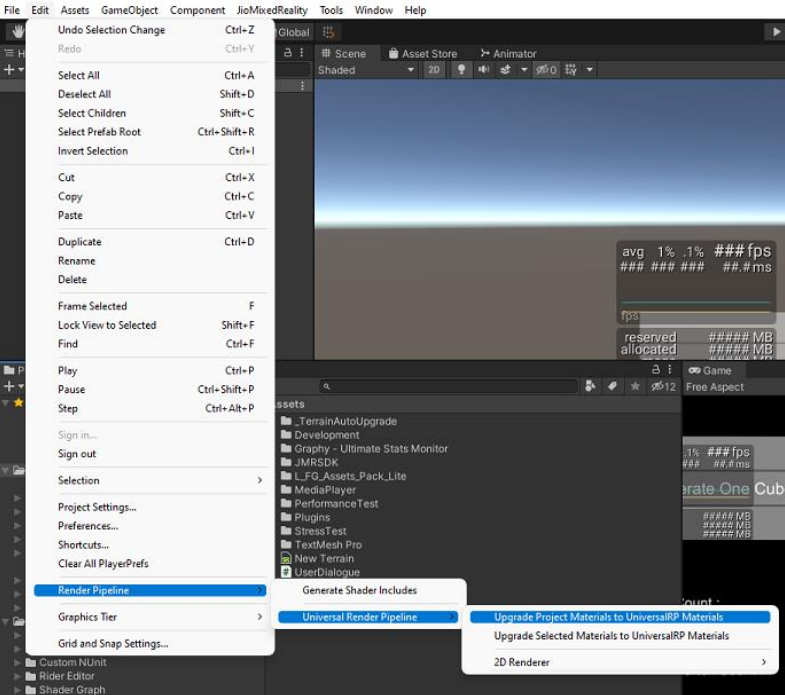Click the search-by-type icon in Project panel
The image size is (785, 695).
[590, 386]
